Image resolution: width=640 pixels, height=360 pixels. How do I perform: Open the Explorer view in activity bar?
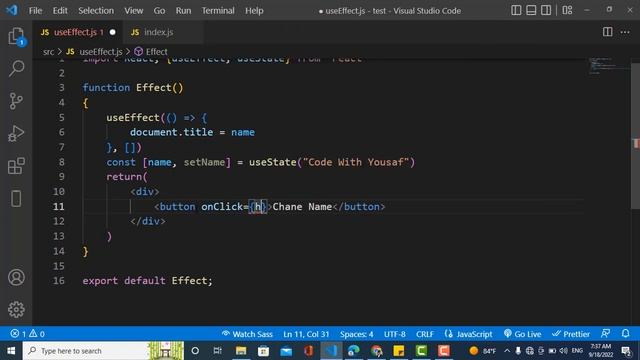(x=16, y=37)
